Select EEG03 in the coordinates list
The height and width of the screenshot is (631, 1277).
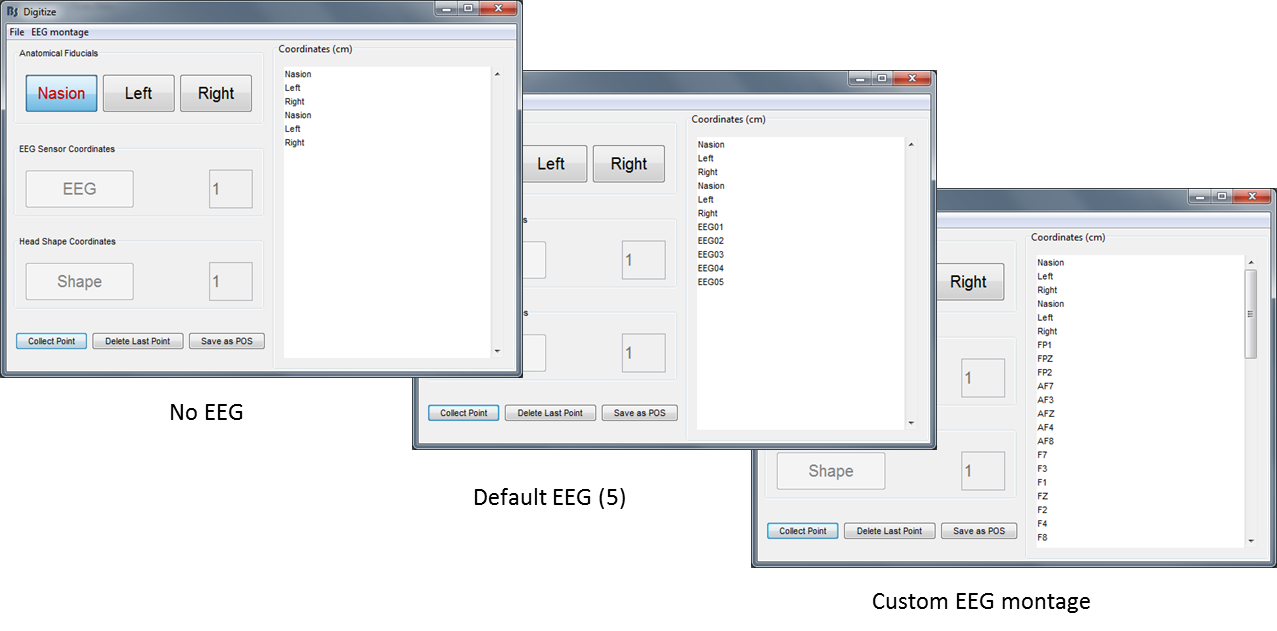point(710,255)
